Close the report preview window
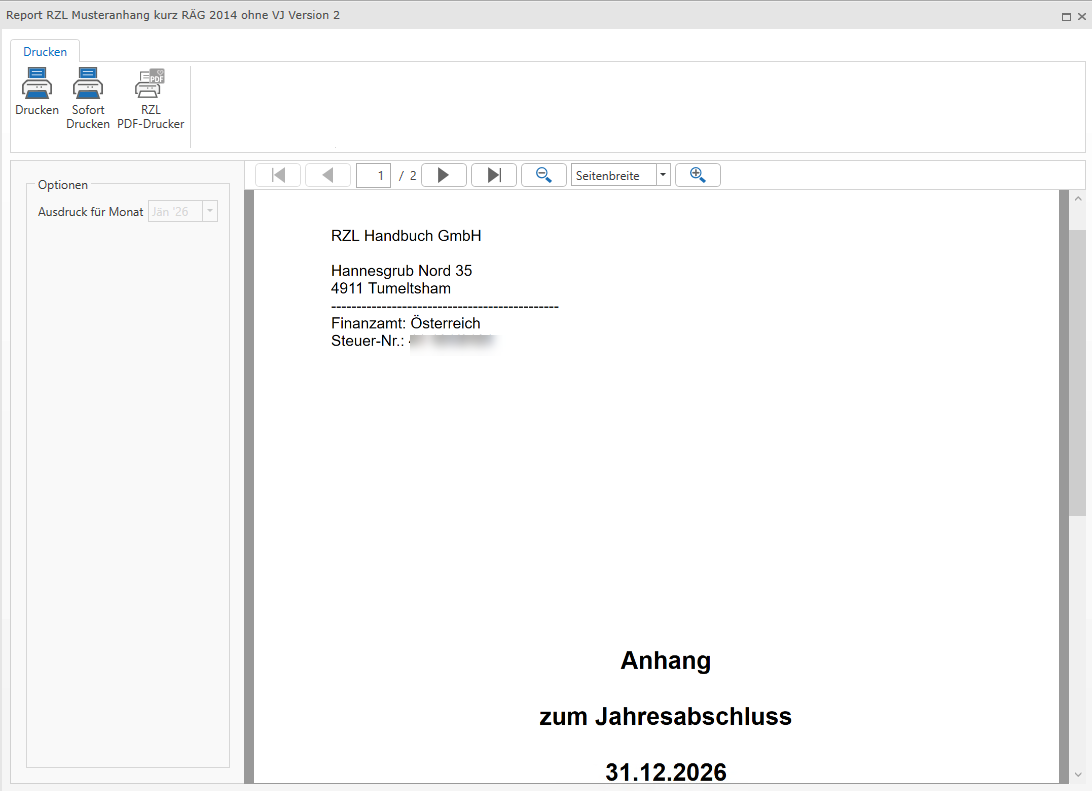1092x791 pixels. 1081,16
